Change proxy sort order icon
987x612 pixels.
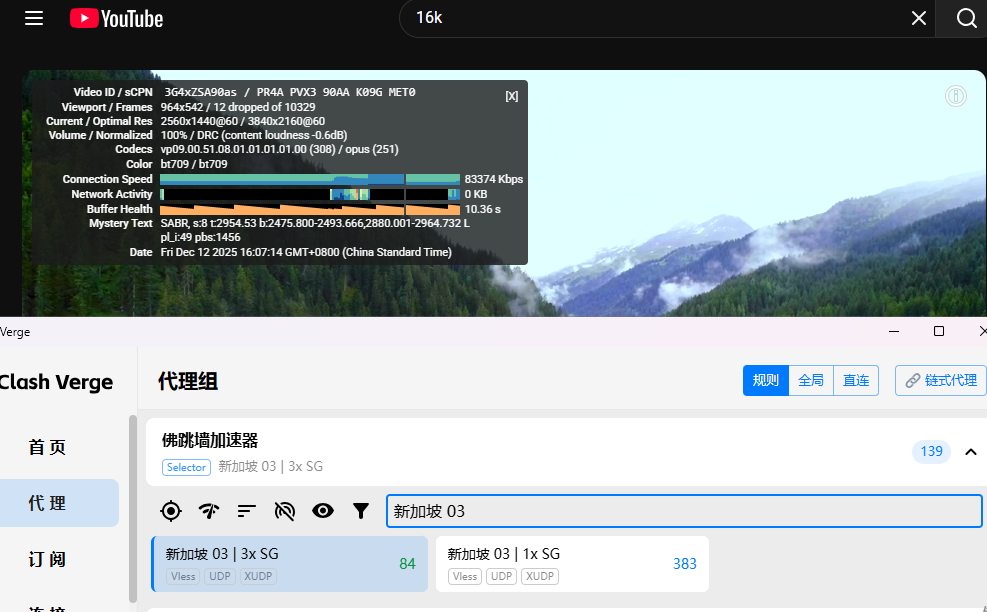click(x=247, y=511)
